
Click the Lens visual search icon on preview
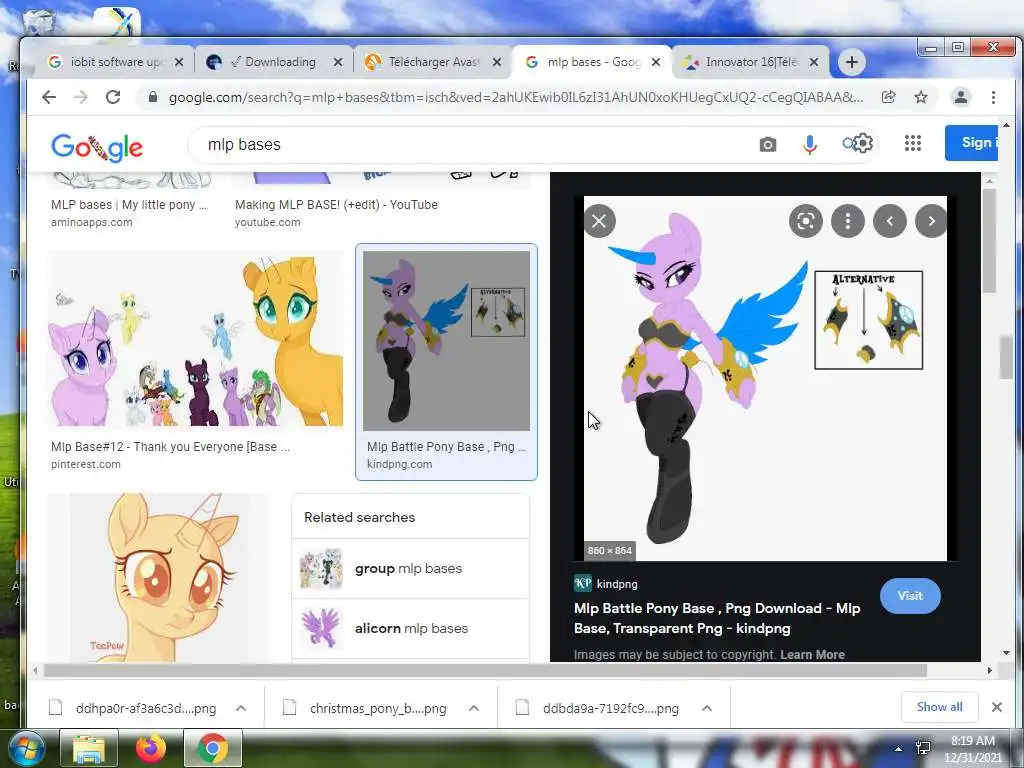(805, 221)
